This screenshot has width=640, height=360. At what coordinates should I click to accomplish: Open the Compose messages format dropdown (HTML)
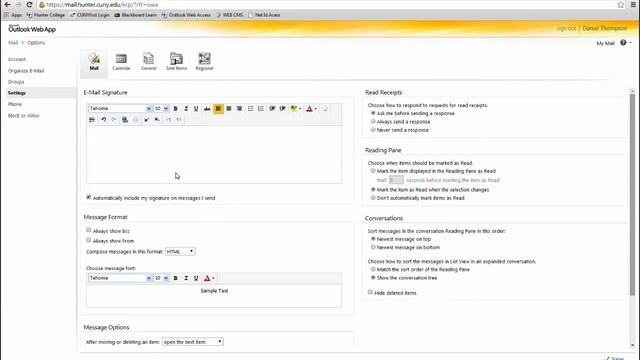coord(180,251)
